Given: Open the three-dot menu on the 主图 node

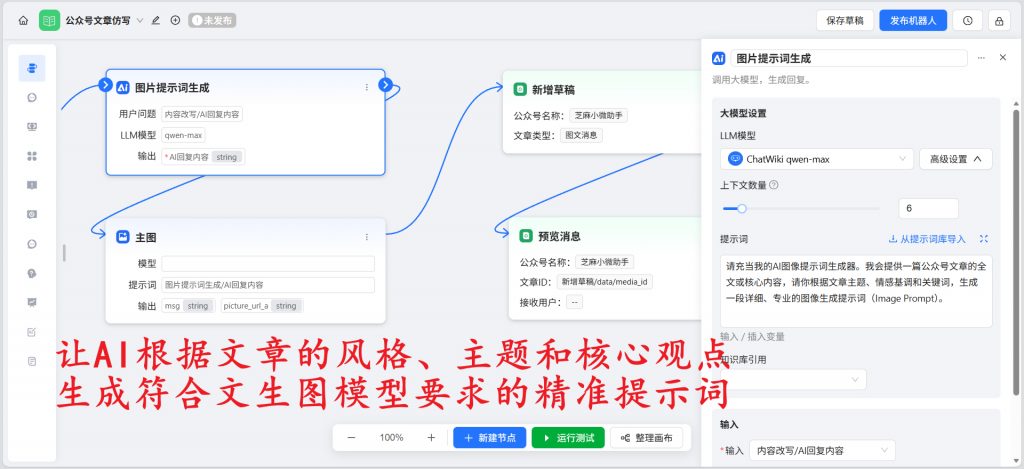Looking at the screenshot, I should [366, 237].
